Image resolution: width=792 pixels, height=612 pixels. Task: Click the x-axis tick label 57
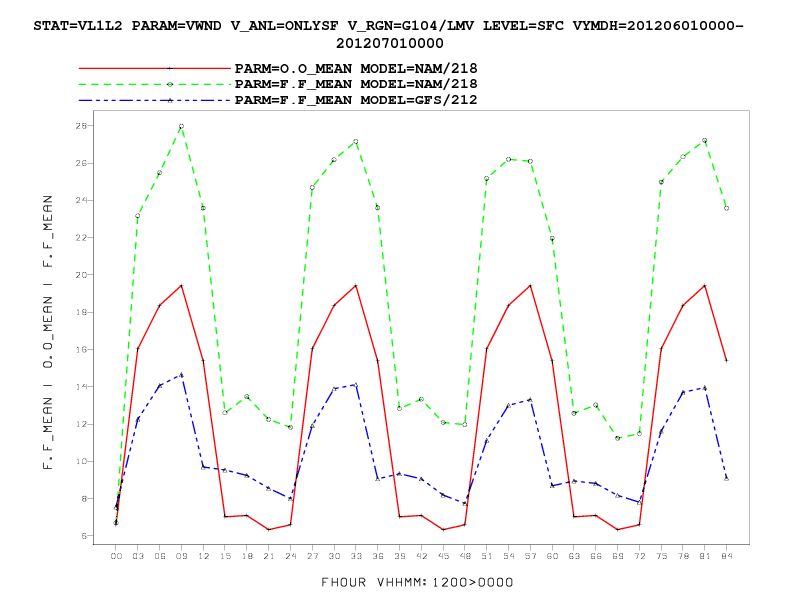pyautogui.click(x=530, y=556)
